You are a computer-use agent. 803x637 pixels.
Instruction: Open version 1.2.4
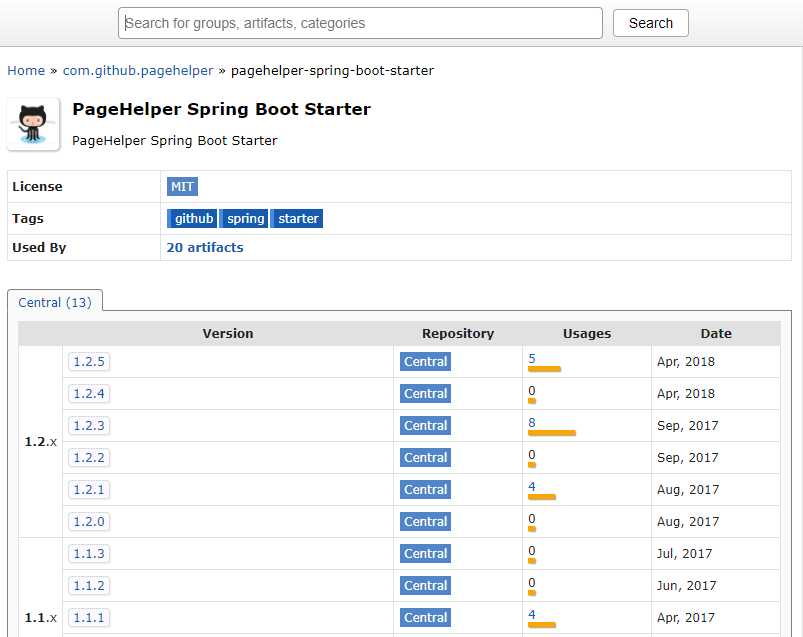coord(89,394)
